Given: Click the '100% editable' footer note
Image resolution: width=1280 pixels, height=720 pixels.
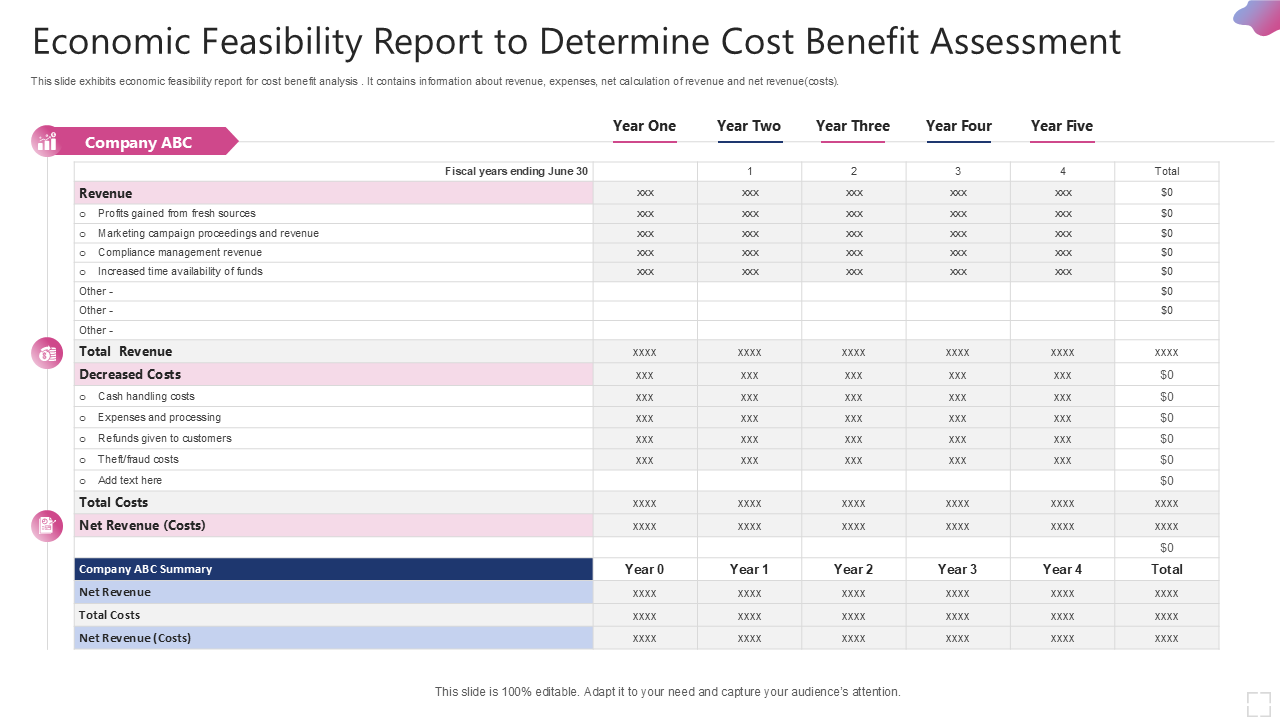Looking at the screenshot, I should pyautogui.click(x=668, y=692).
